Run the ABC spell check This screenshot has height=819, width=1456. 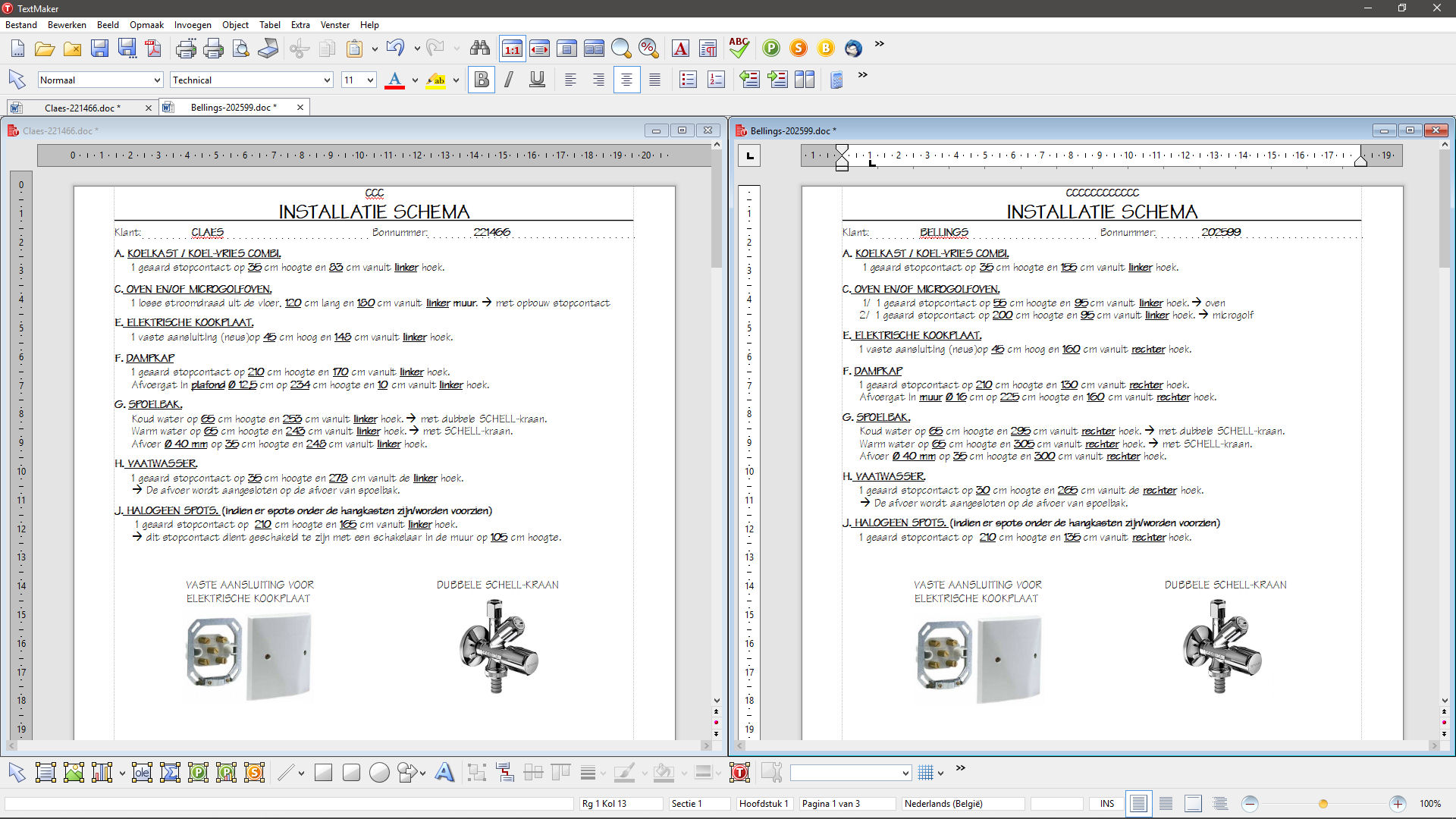point(739,48)
